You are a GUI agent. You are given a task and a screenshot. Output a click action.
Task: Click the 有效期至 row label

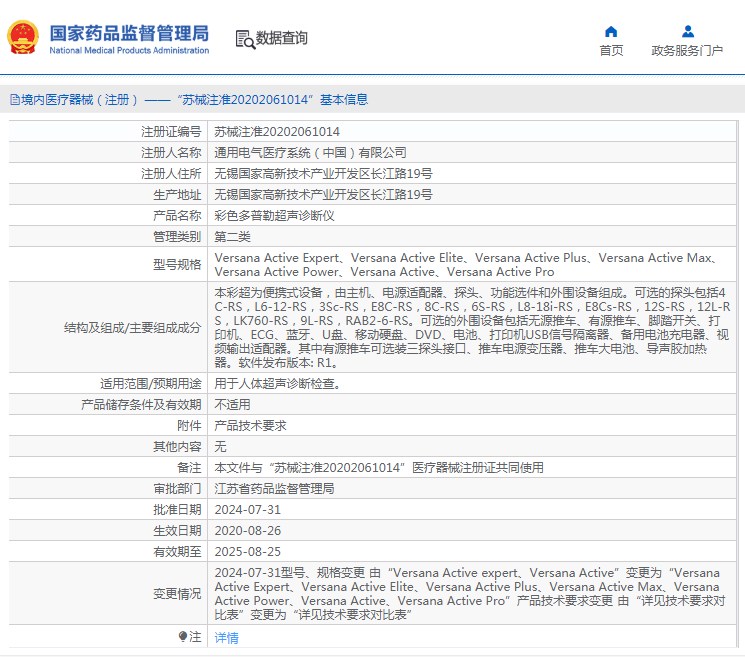tap(177, 552)
